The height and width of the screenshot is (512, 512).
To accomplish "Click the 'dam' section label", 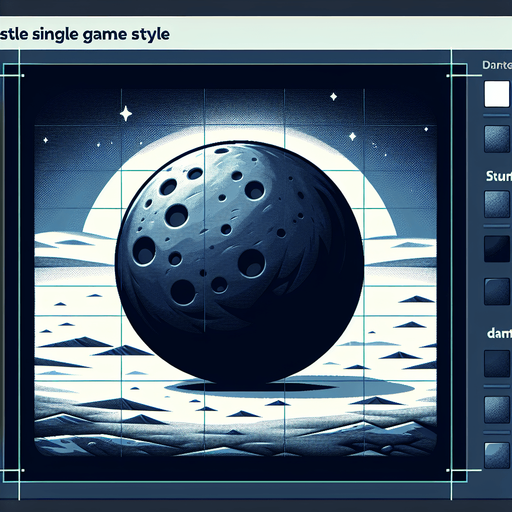I will coord(499,333).
